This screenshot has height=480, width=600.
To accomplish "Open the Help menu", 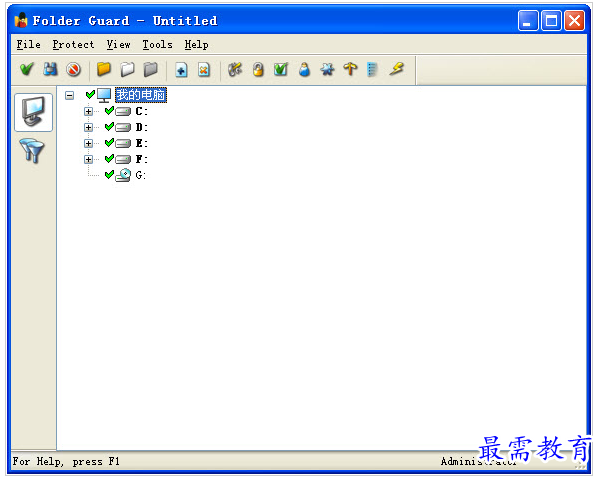I will (196, 45).
